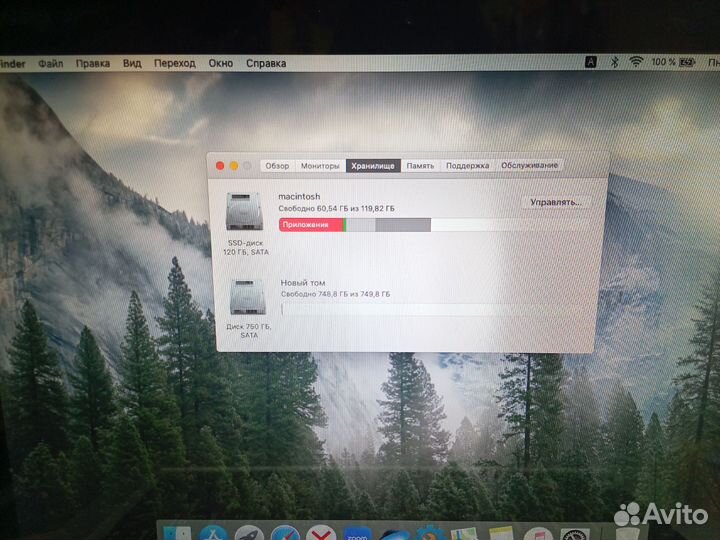Open the Wi-Fi status menu
Screen dimensions: 720x540
click(636, 62)
